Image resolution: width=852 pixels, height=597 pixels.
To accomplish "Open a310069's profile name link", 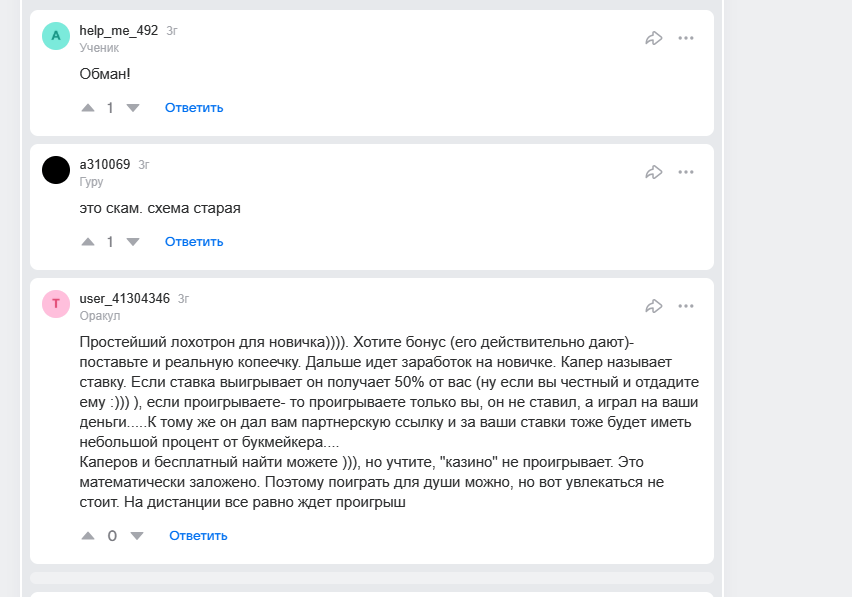I will [x=105, y=164].
